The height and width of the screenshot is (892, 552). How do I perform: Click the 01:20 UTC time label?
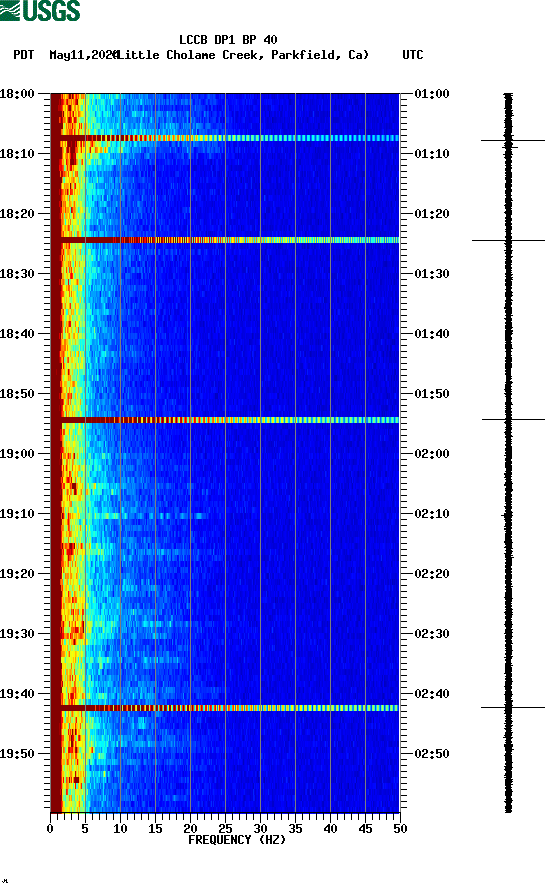click(x=432, y=214)
